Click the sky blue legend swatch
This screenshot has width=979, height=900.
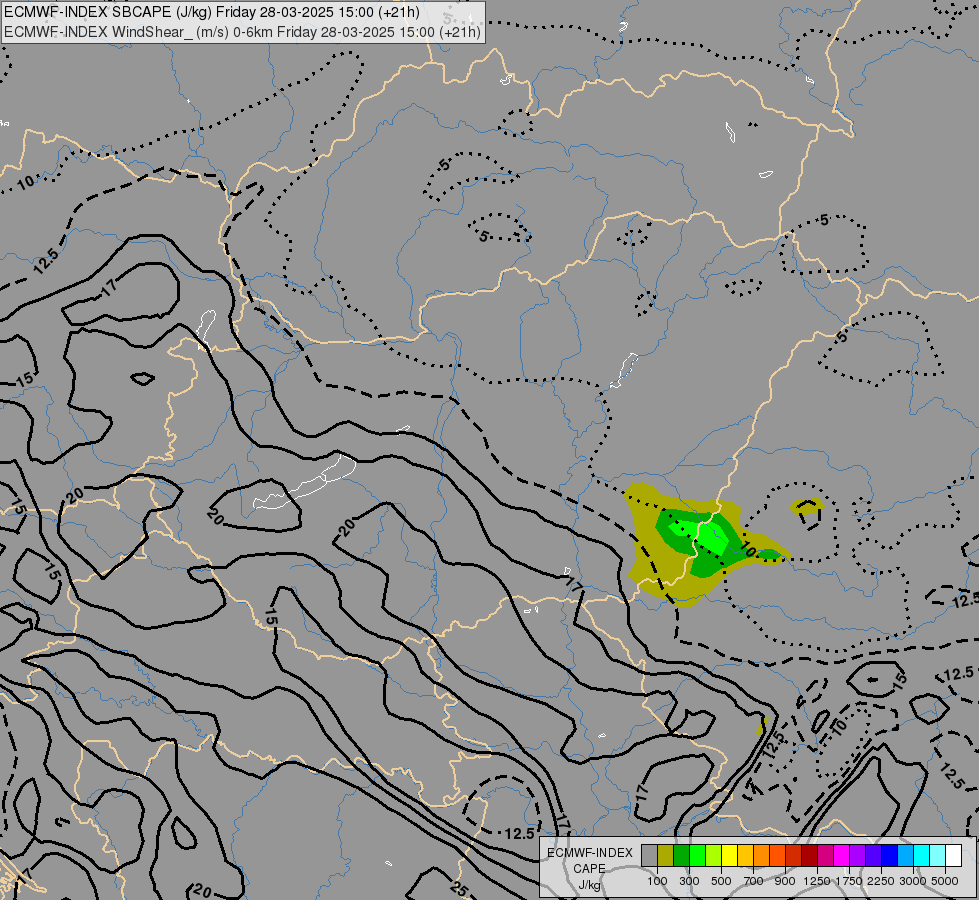coord(905,856)
